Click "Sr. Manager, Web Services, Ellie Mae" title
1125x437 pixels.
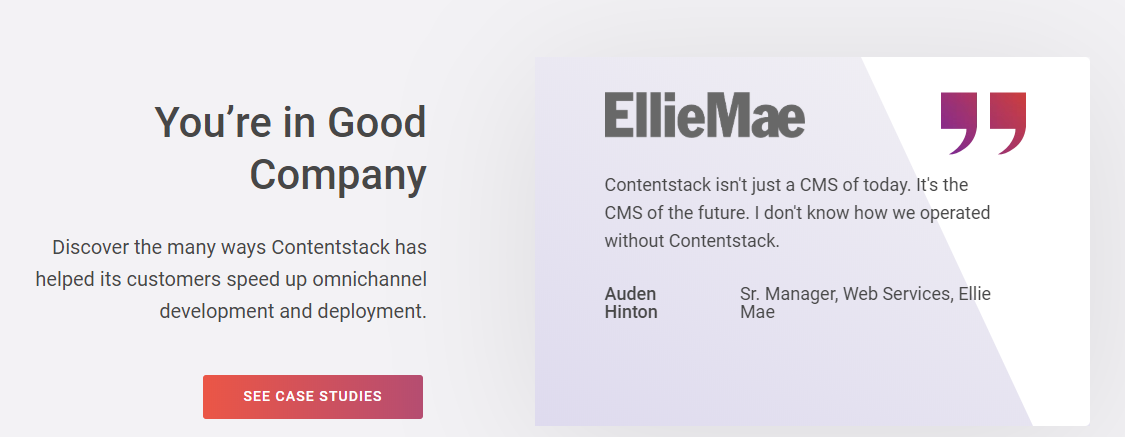[x=865, y=303]
